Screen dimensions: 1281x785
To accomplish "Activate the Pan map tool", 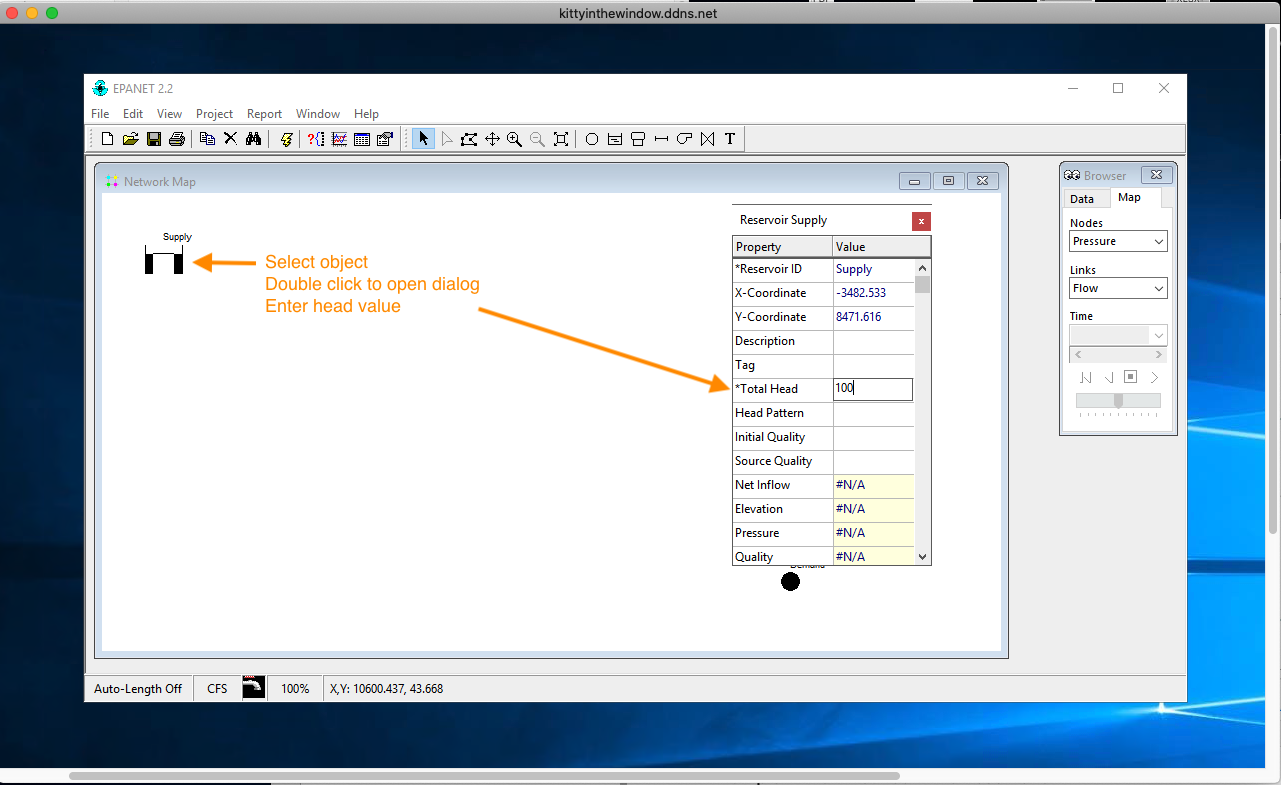I will click(492, 139).
